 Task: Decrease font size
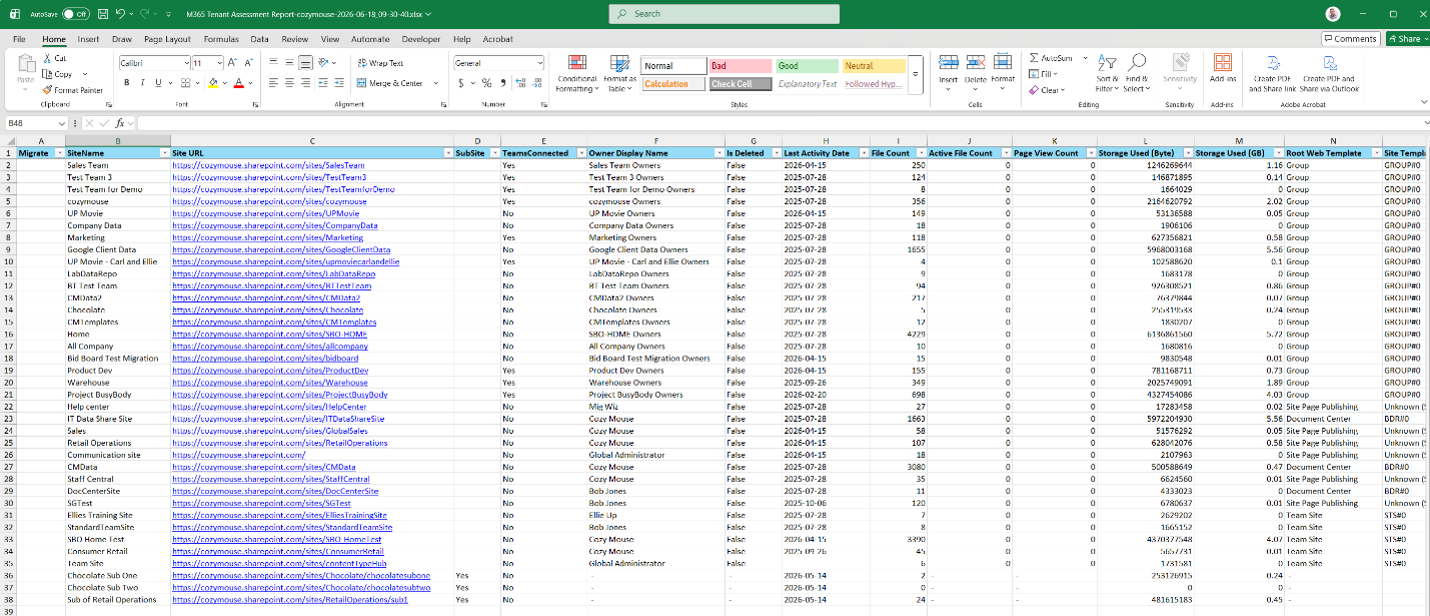click(x=246, y=63)
